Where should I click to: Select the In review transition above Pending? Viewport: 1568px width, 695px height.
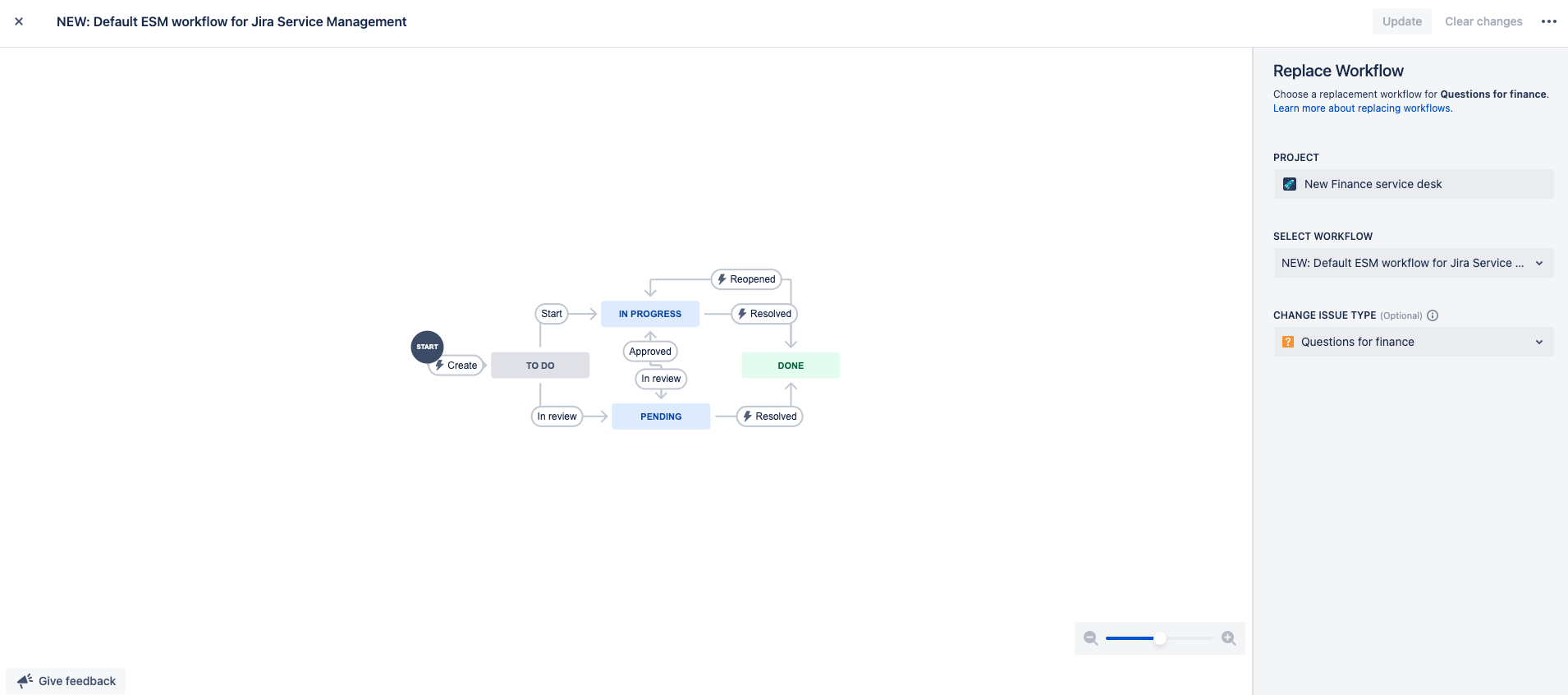pos(661,379)
